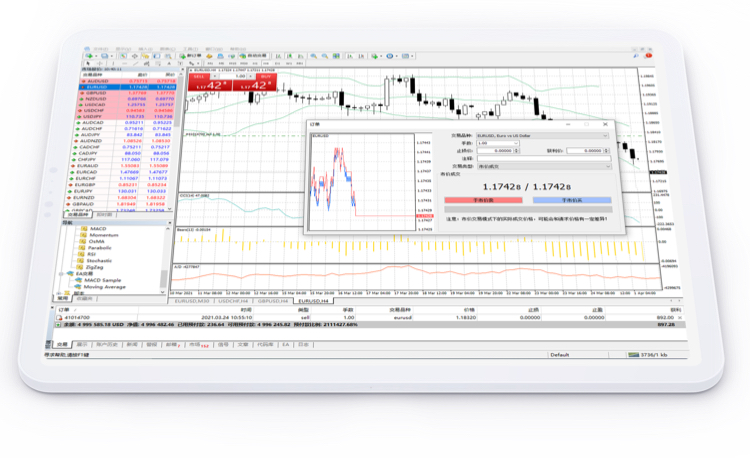Switch timeframe to M1

click(x=210, y=64)
